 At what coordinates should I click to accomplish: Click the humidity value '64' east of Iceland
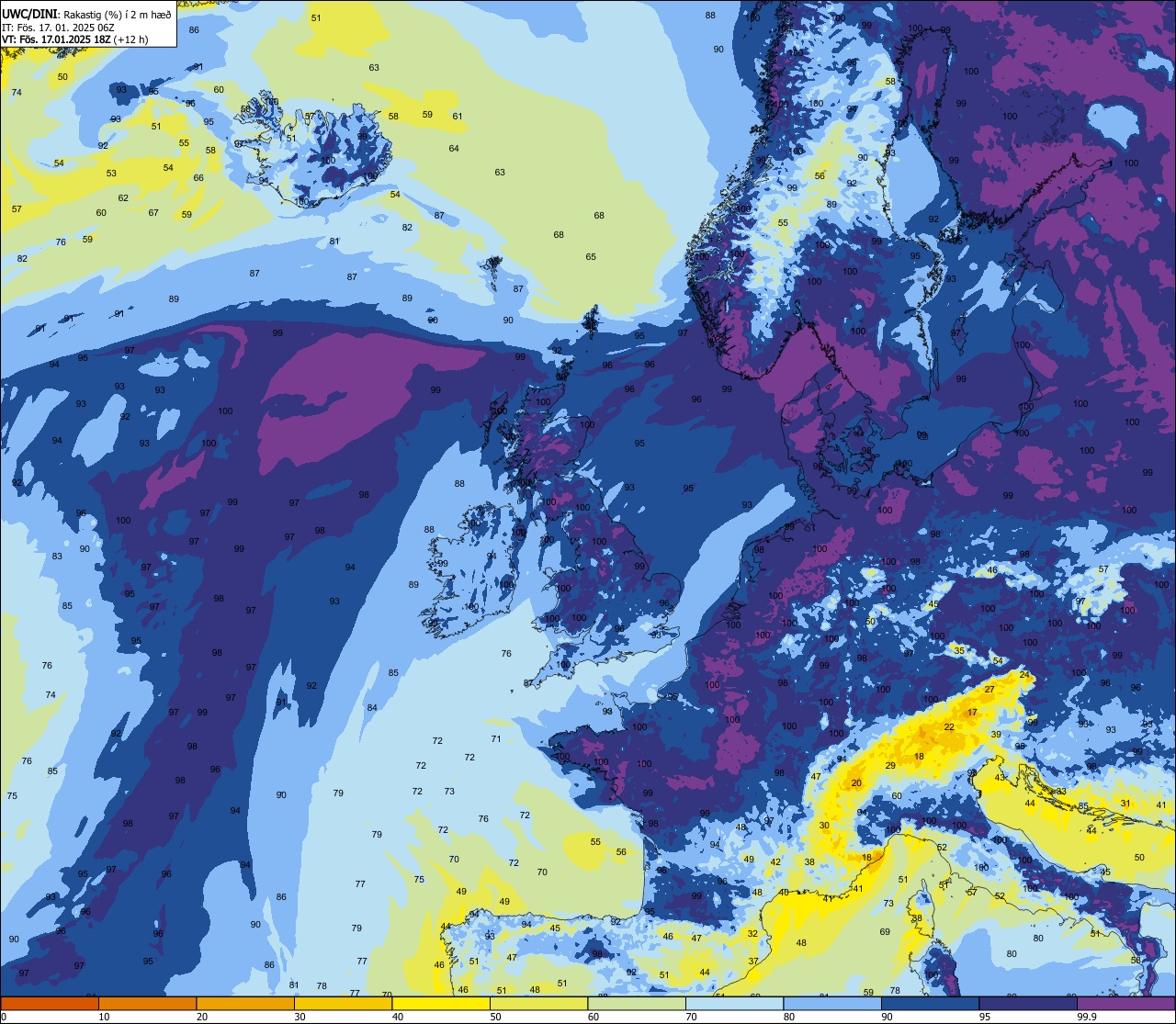tap(454, 149)
